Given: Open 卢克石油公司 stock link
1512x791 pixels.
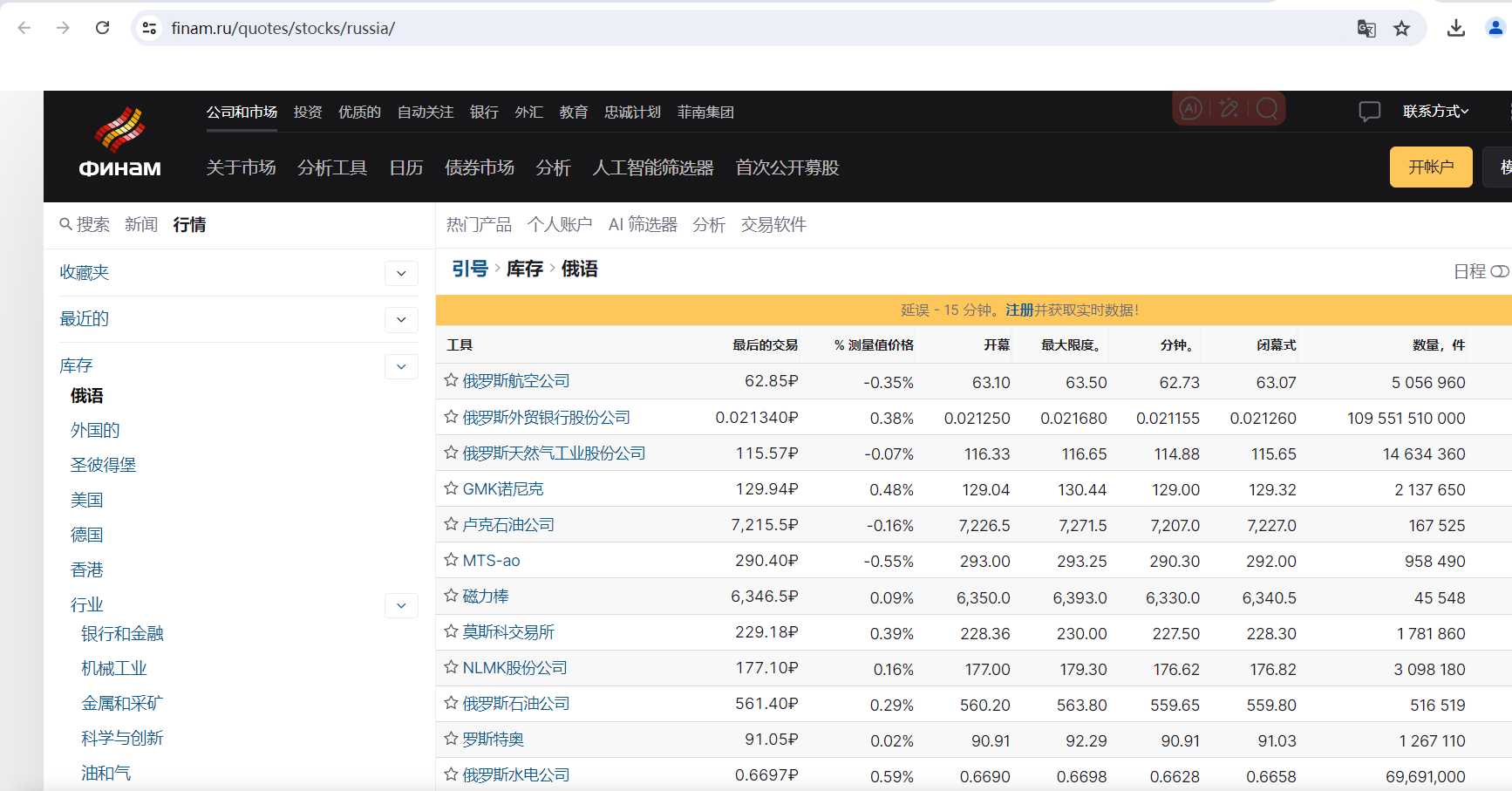Looking at the screenshot, I should 508,525.
